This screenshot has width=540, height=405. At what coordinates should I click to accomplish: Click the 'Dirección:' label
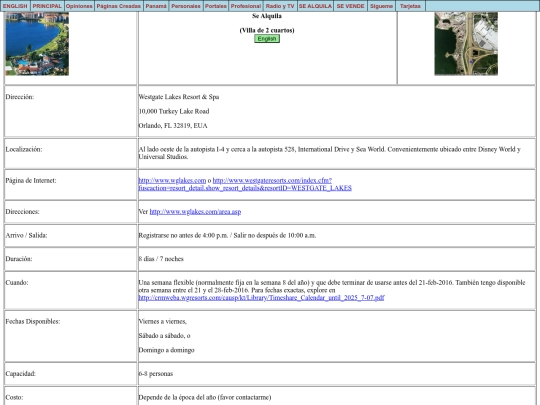pos(20,97)
